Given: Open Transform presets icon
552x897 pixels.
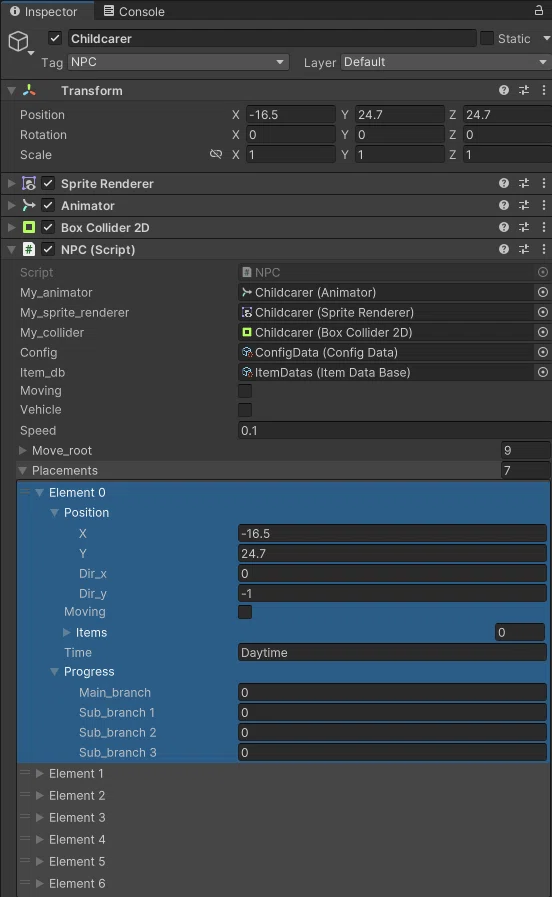Looking at the screenshot, I should pos(524,90).
